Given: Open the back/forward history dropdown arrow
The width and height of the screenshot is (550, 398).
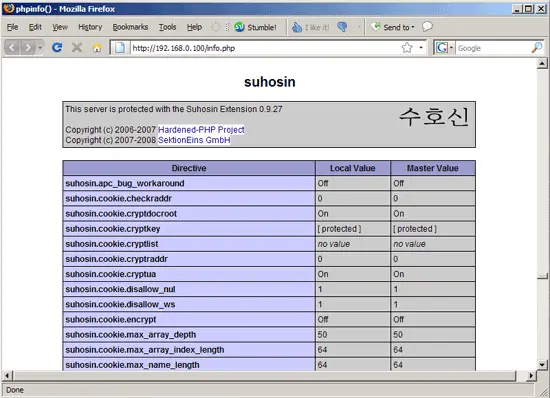Looking at the screenshot, I should click(x=40, y=47).
